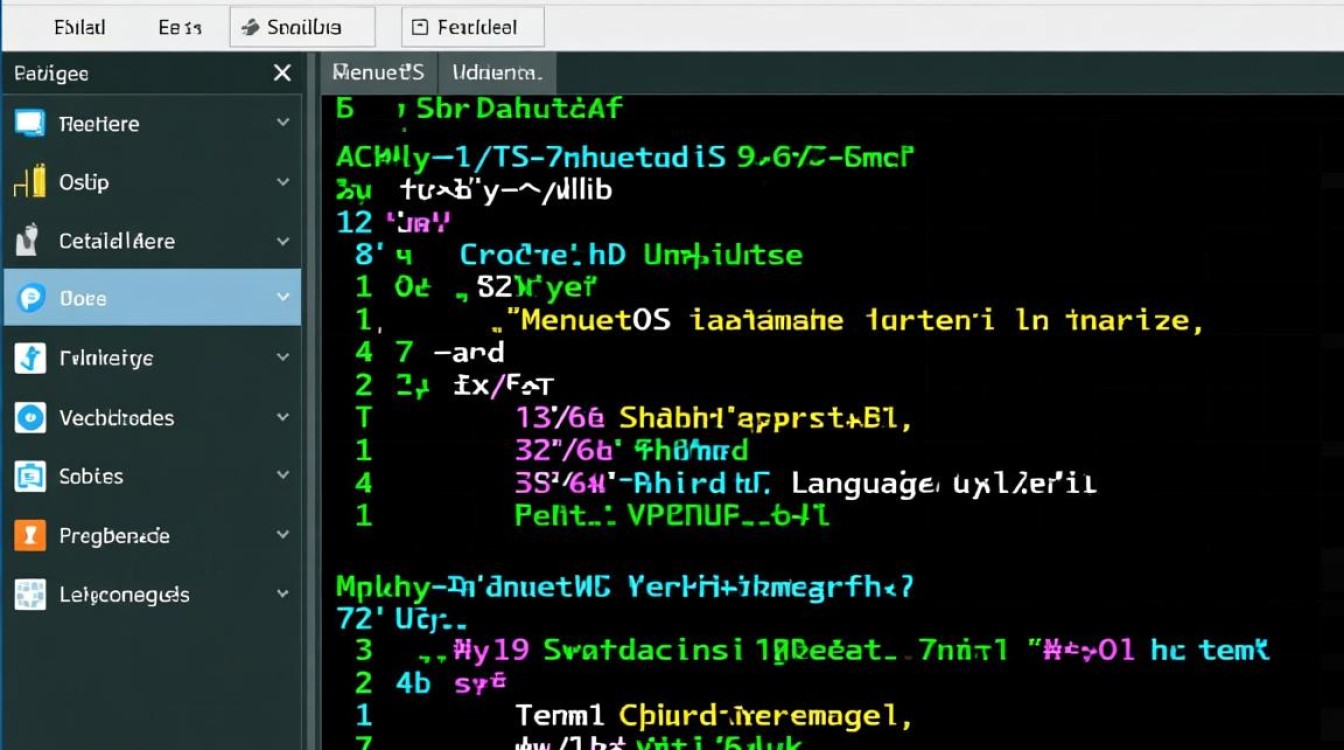Click the grid icon beside Lehgconeguds

tap(30, 595)
